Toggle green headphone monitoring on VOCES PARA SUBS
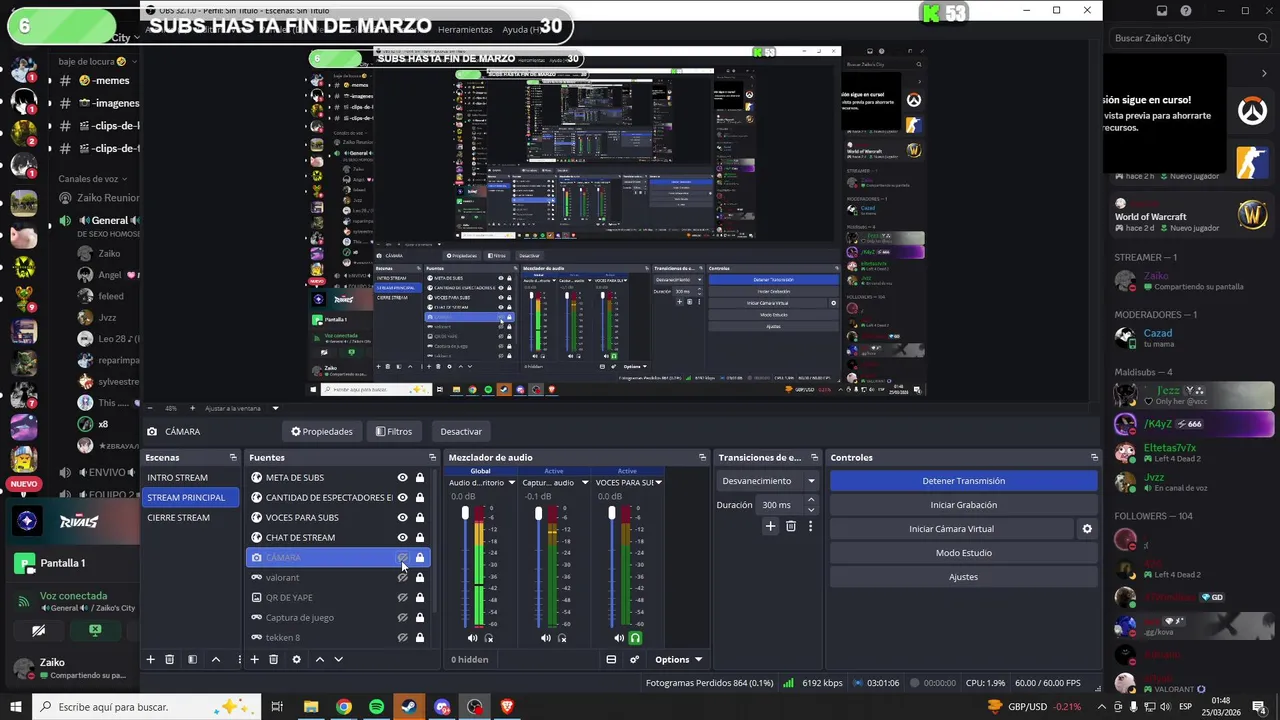 (x=635, y=638)
